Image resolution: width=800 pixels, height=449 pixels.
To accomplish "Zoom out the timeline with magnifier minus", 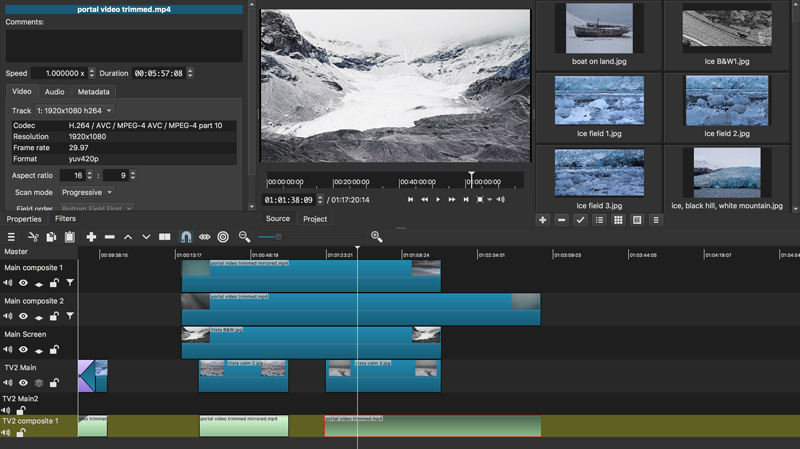I will pyautogui.click(x=244, y=237).
